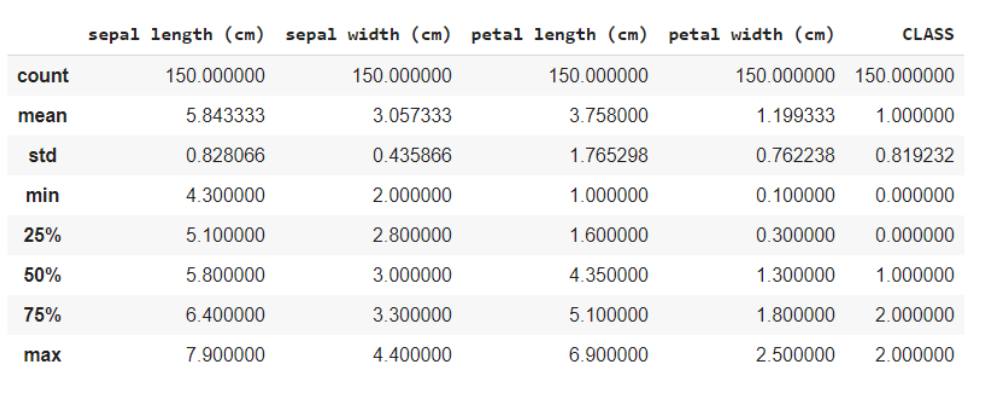
Task: Select the 'max' row label
Action: 42,355
